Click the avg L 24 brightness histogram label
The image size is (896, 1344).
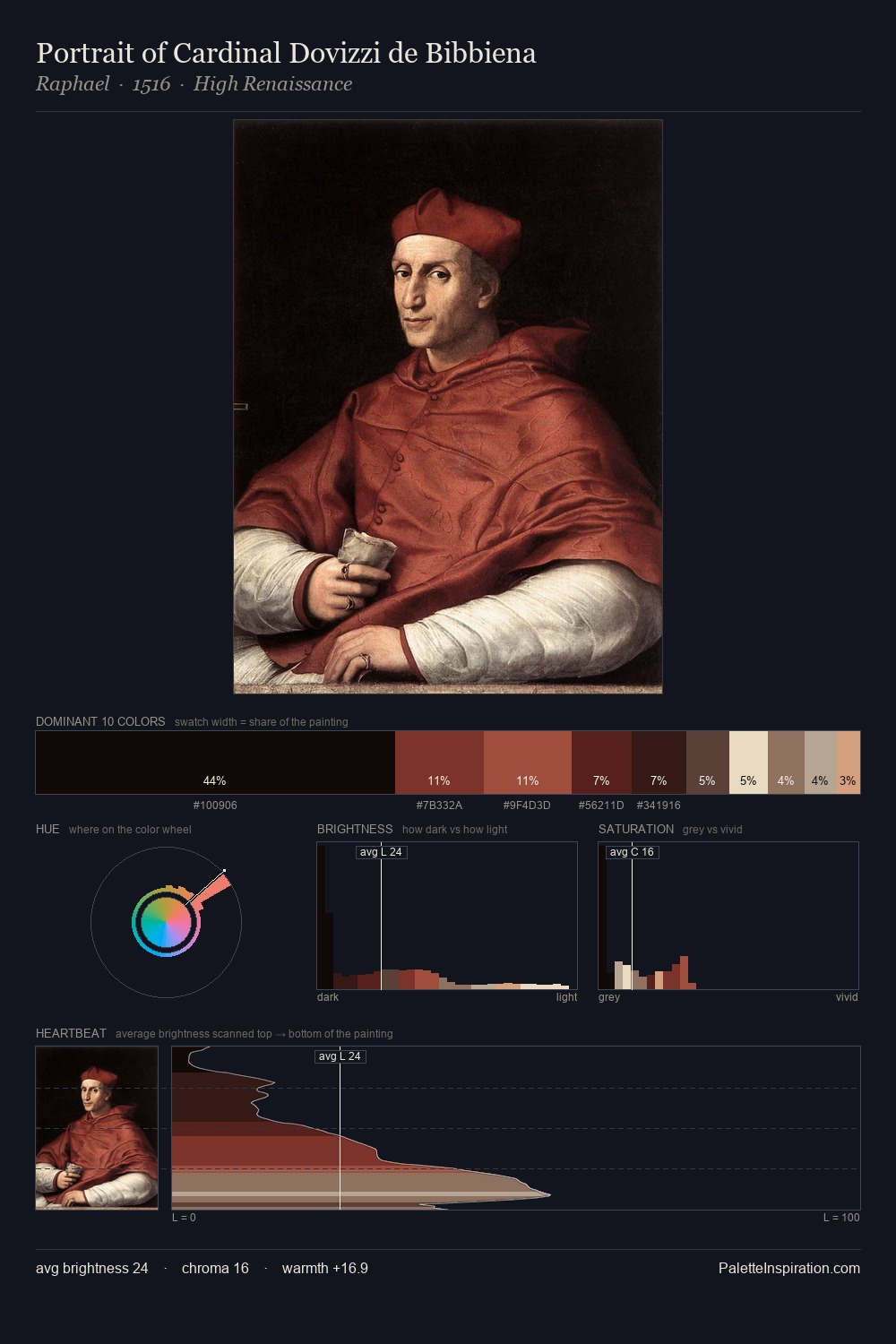click(x=381, y=852)
